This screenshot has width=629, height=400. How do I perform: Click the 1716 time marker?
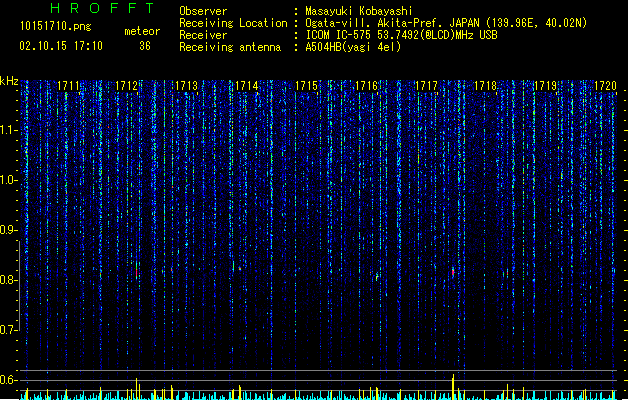tap(366, 86)
